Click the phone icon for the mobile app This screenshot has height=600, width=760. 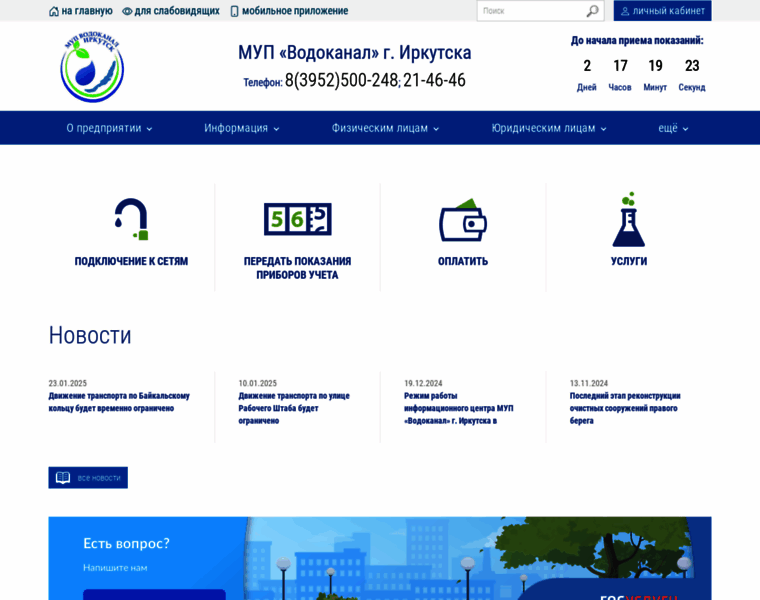tap(234, 11)
